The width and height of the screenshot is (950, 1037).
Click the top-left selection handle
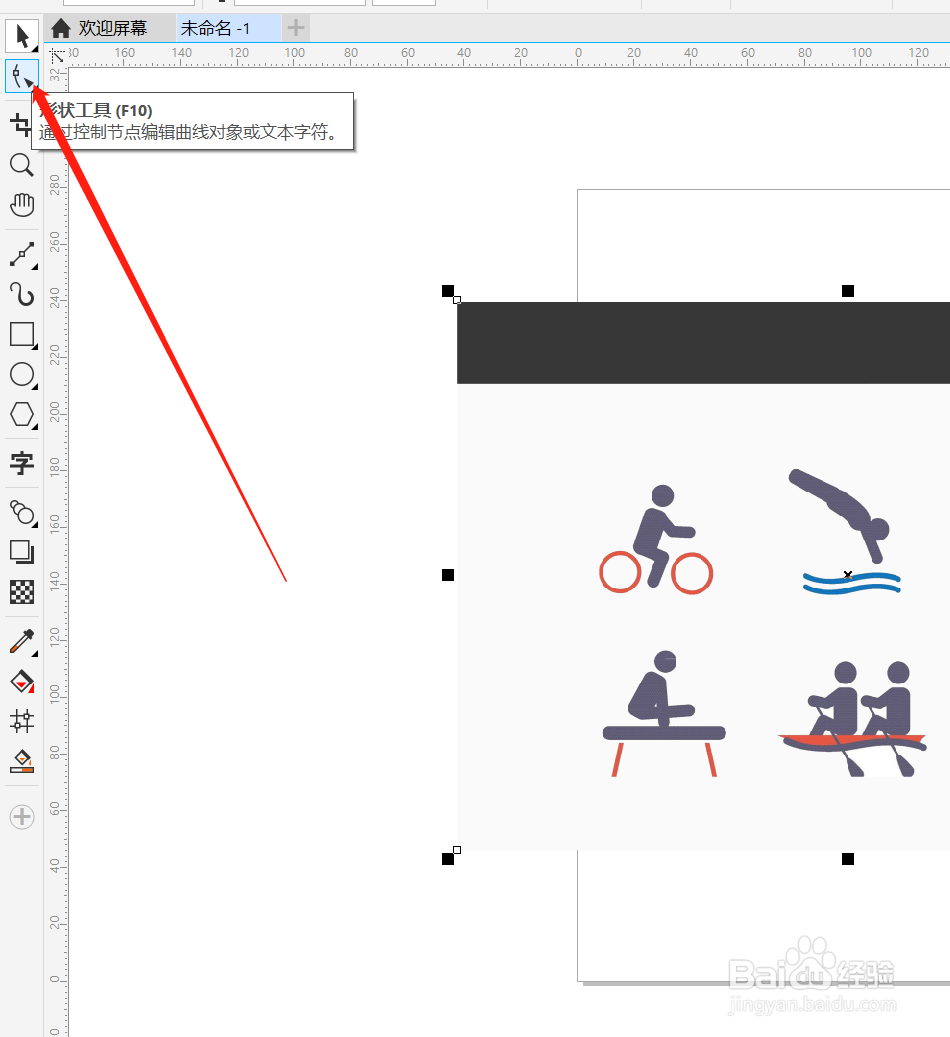448,291
